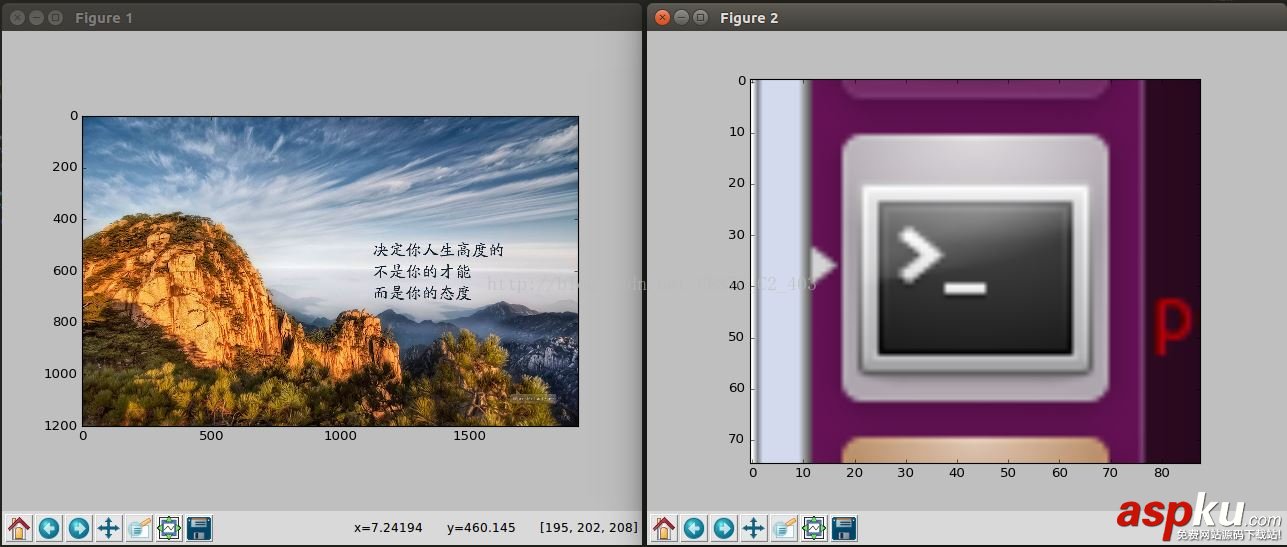The height and width of the screenshot is (547, 1287).
Task: Click Home icon in Figure 1 toolbar
Action: coord(19,528)
